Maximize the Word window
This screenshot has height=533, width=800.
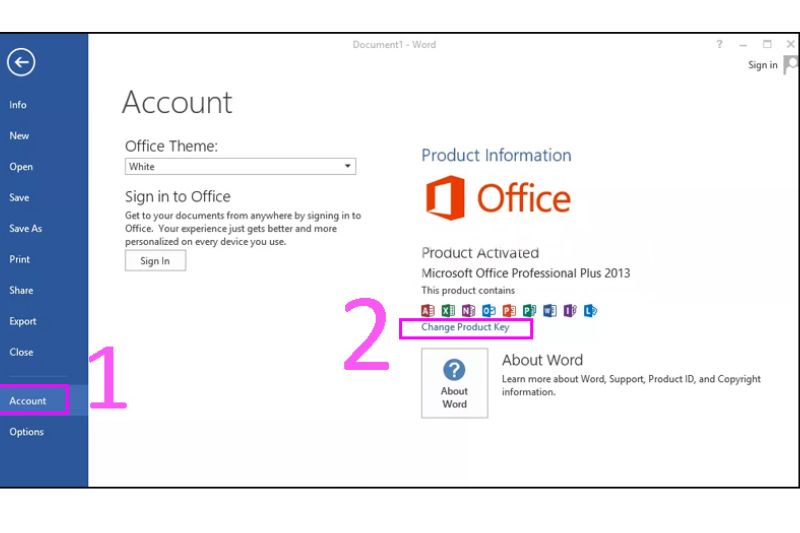pos(767,44)
